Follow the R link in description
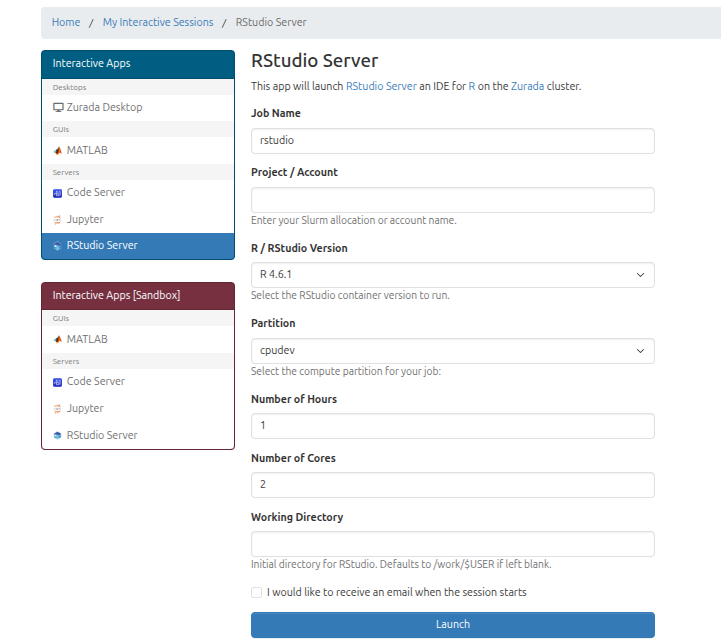Screen dimensions: 721x644 click(472, 86)
